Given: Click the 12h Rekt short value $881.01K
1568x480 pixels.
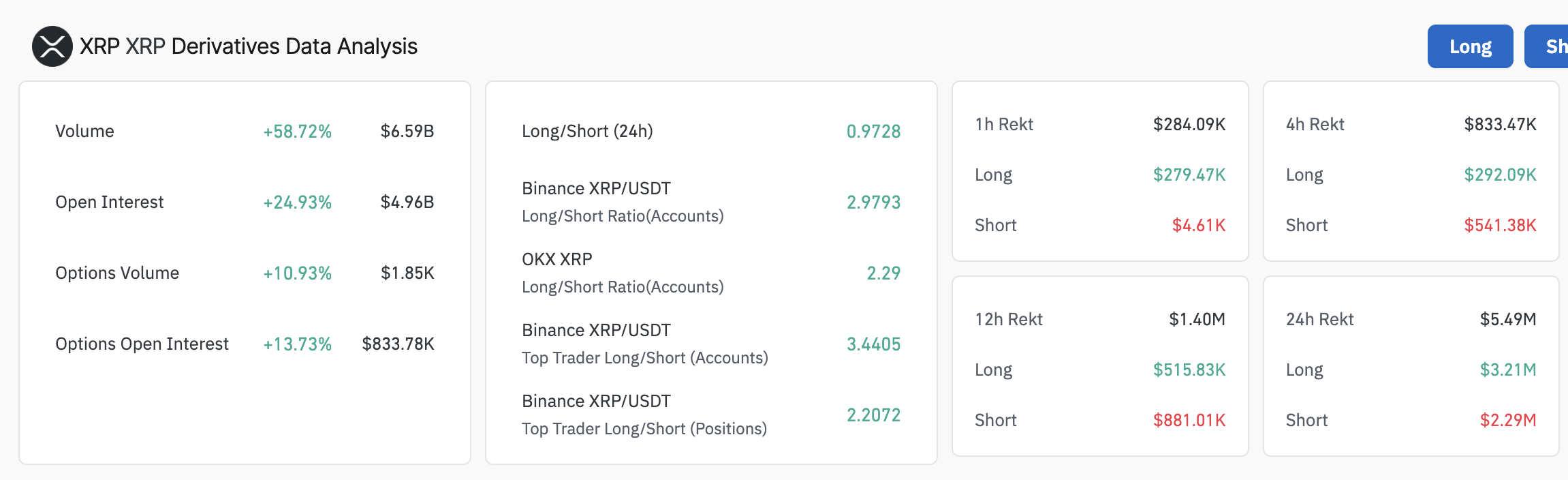Looking at the screenshot, I should pyautogui.click(x=1189, y=421).
